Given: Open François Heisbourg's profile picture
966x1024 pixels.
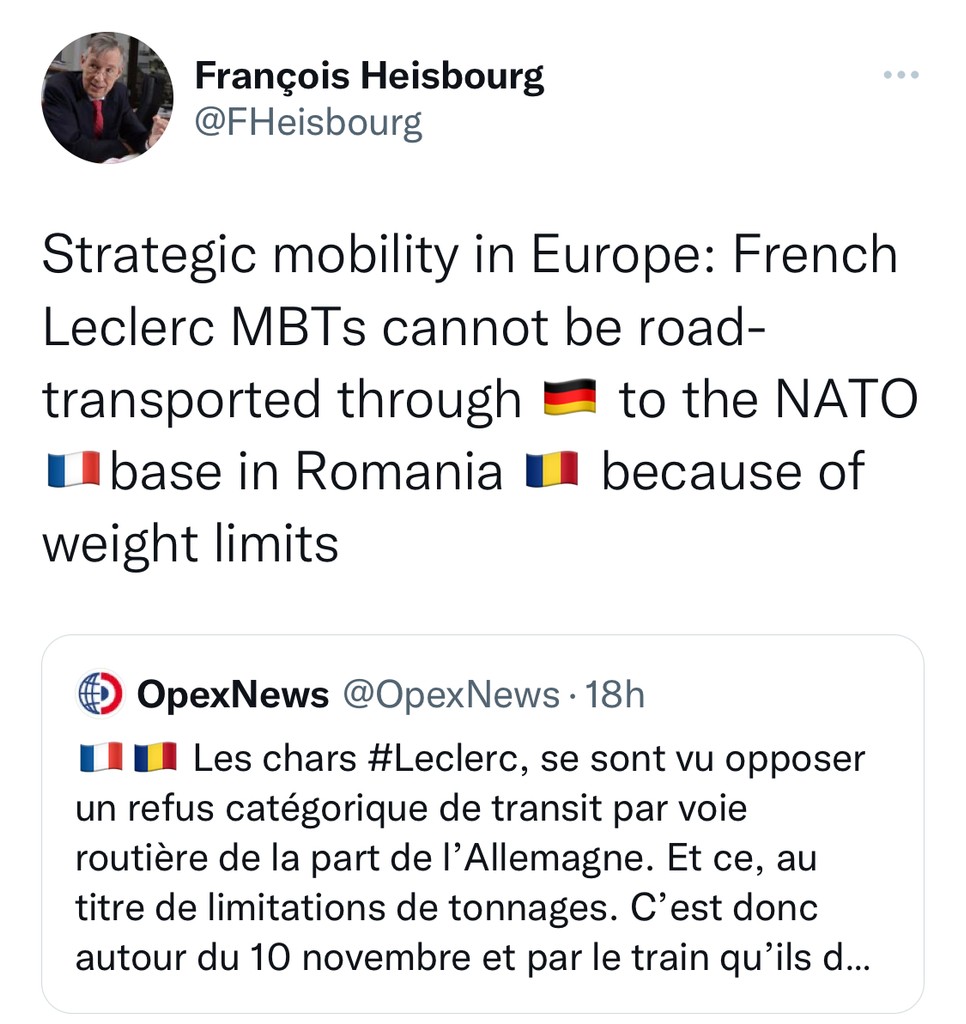Looking at the screenshot, I should (x=108, y=98).
